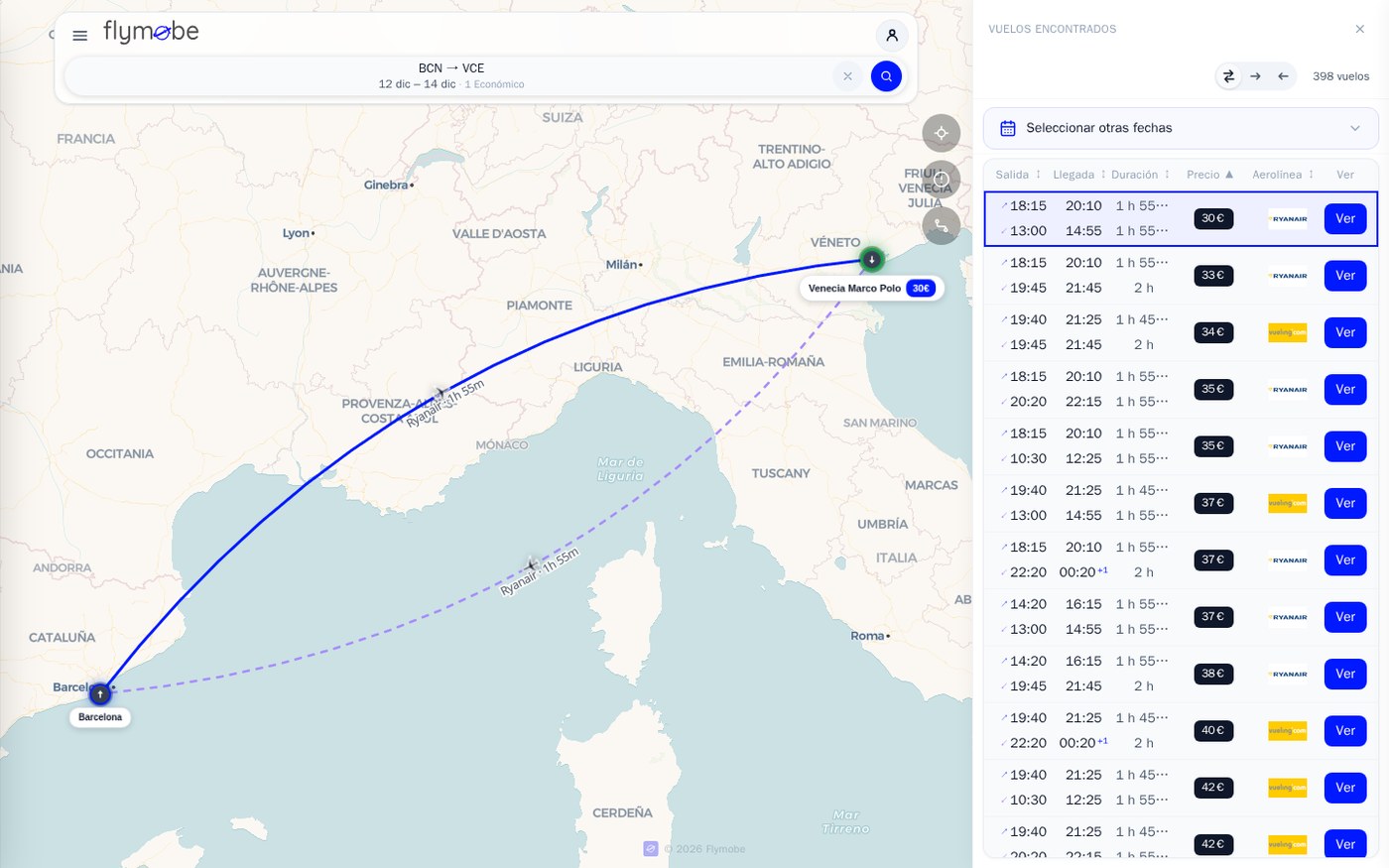Sort flights by Llegada column
Screen dimensions: 1389x868
(1079, 175)
